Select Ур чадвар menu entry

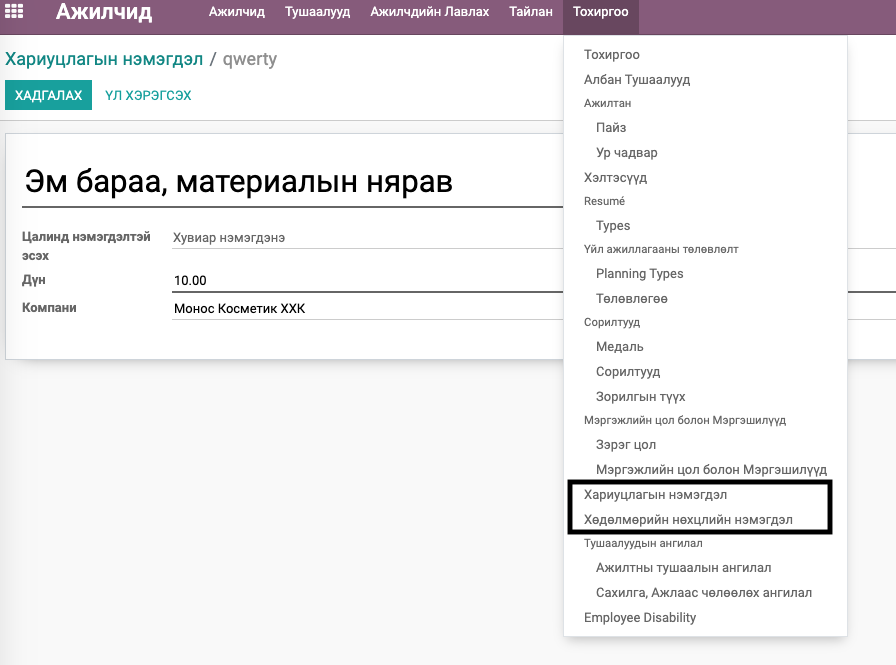(x=626, y=153)
